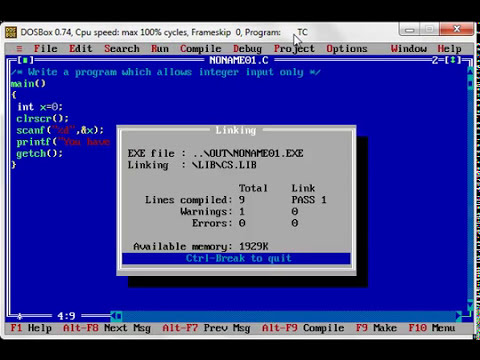Screen dimensions: 480x360
Task: Click the 'main()' code line
Action: click(28, 84)
